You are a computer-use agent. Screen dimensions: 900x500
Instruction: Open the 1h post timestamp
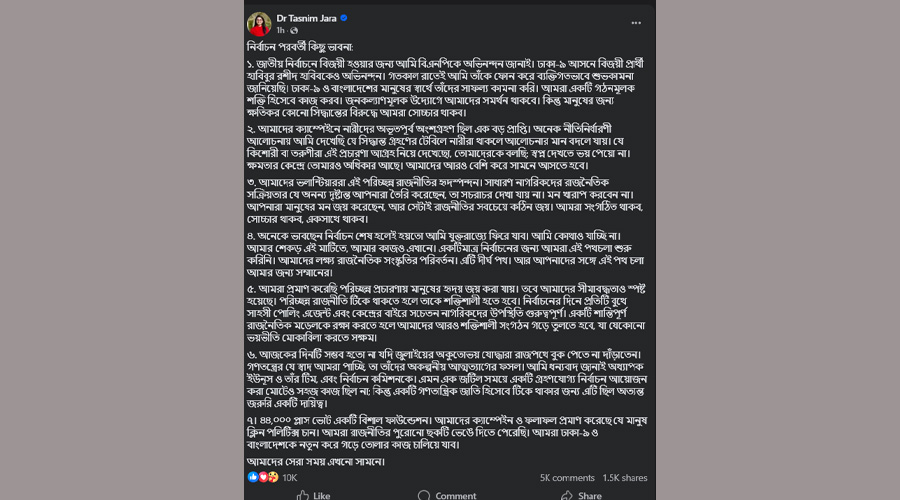tap(280, 31)
